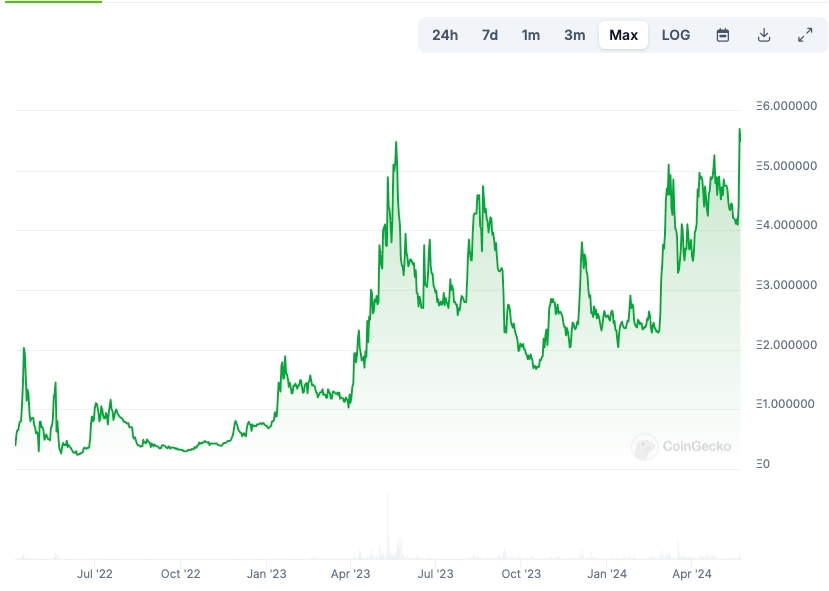Viewport: 829px width, 591px height.
Task: Select the 1m time range
Action: [x=531, y=35]
